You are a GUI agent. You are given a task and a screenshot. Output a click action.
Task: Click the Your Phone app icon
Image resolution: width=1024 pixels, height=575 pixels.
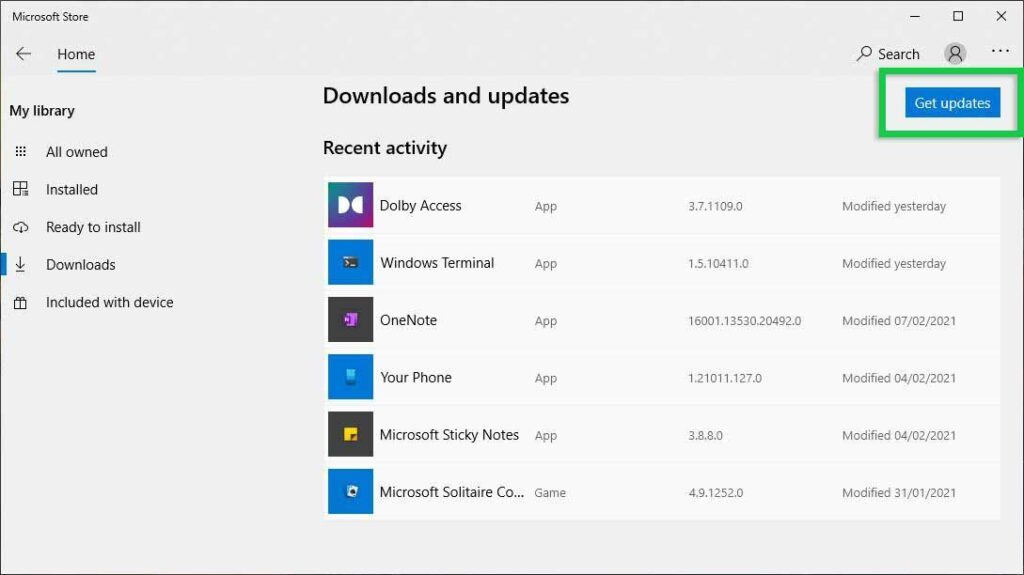click(351, 377)
